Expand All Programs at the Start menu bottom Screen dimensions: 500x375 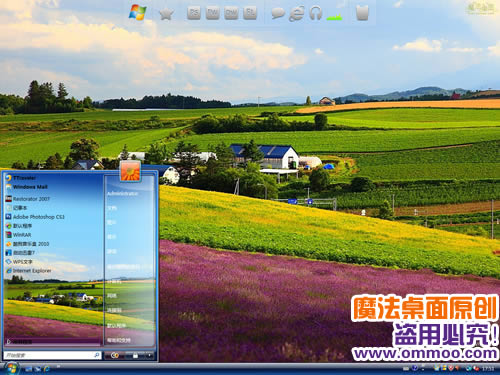pos(20,342)
